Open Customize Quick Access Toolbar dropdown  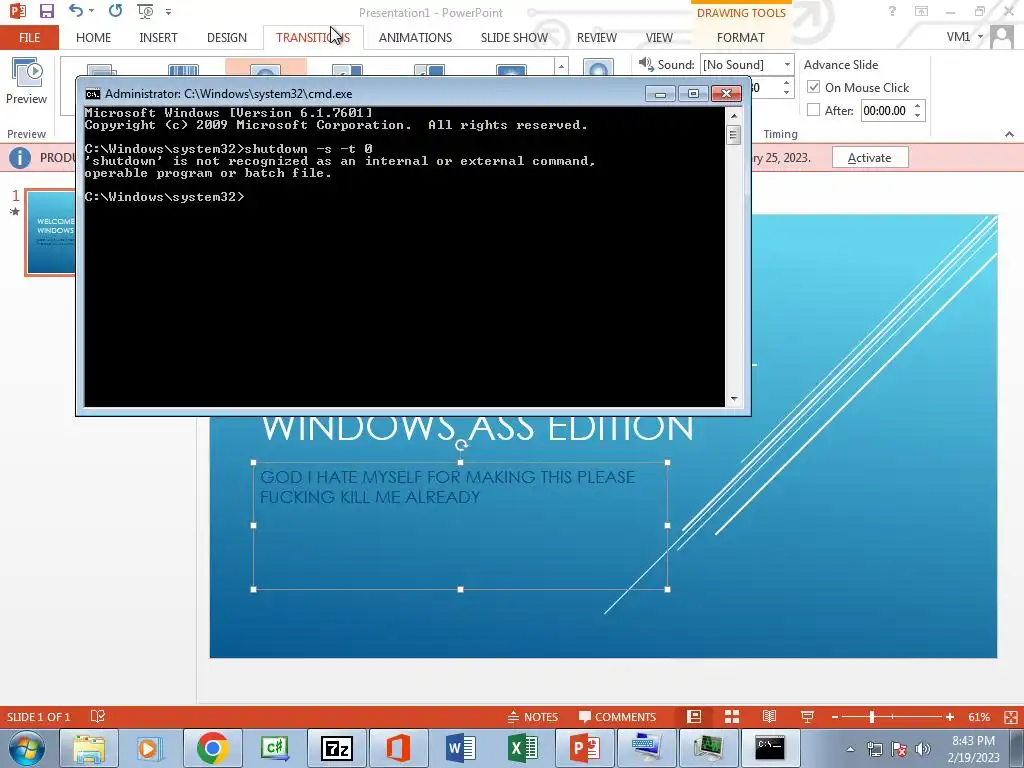(x=168, y=12)
